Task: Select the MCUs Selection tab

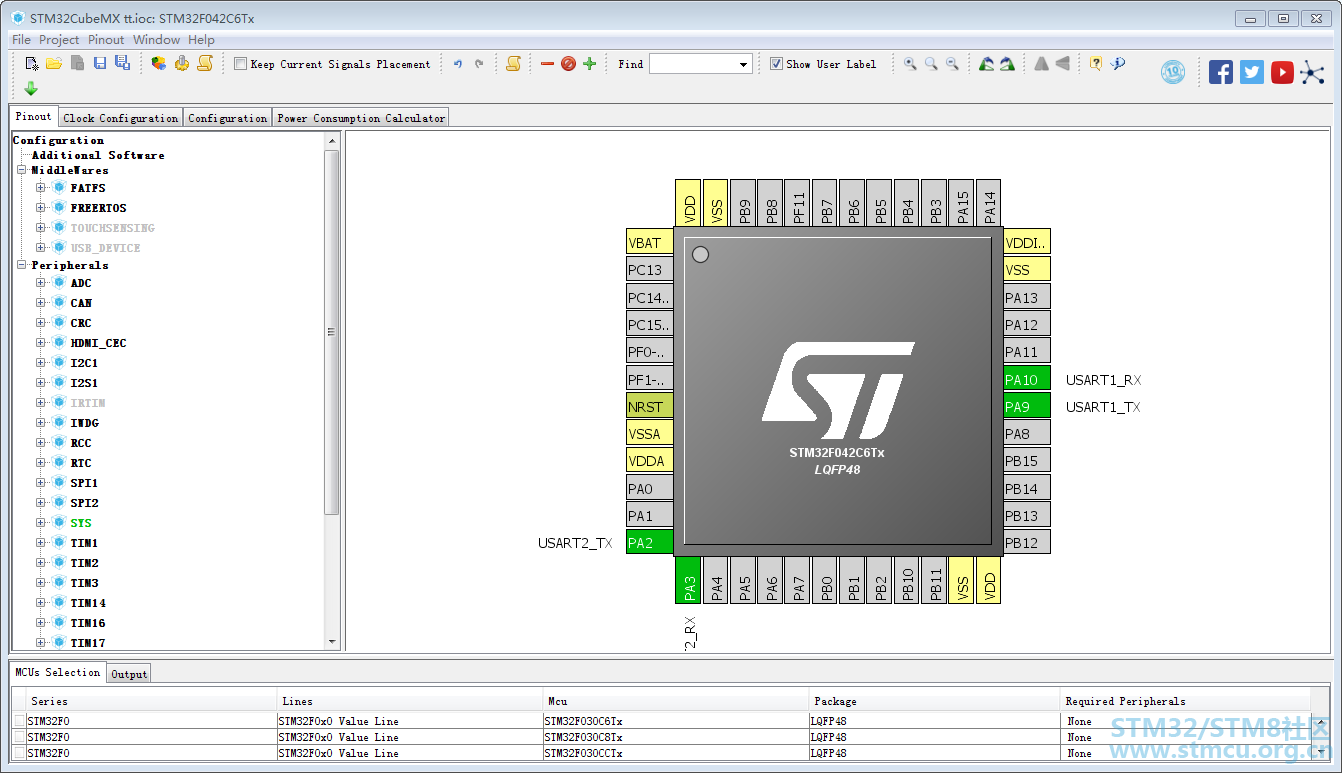Action: pos(58,672)
